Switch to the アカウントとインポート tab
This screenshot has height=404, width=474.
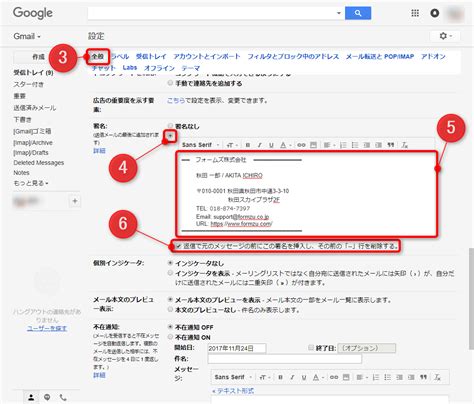coord(207,57)
